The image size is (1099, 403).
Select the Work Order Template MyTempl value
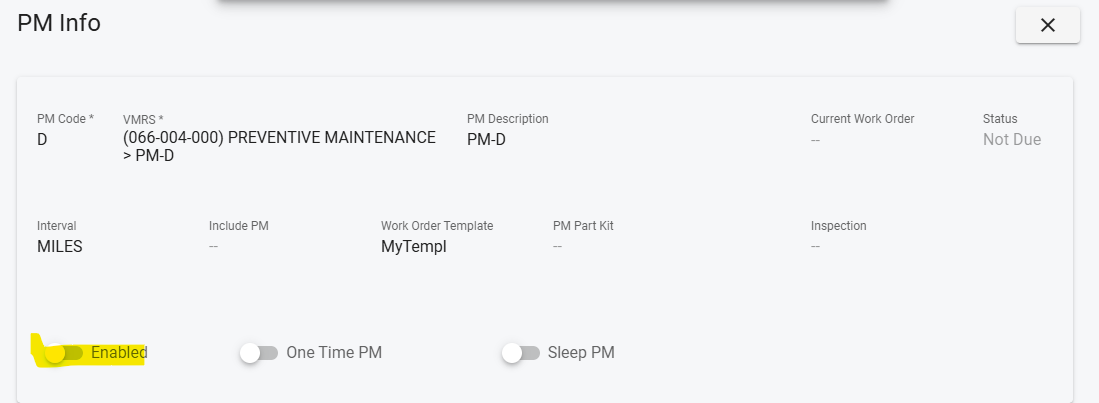[x=413, y=246]
